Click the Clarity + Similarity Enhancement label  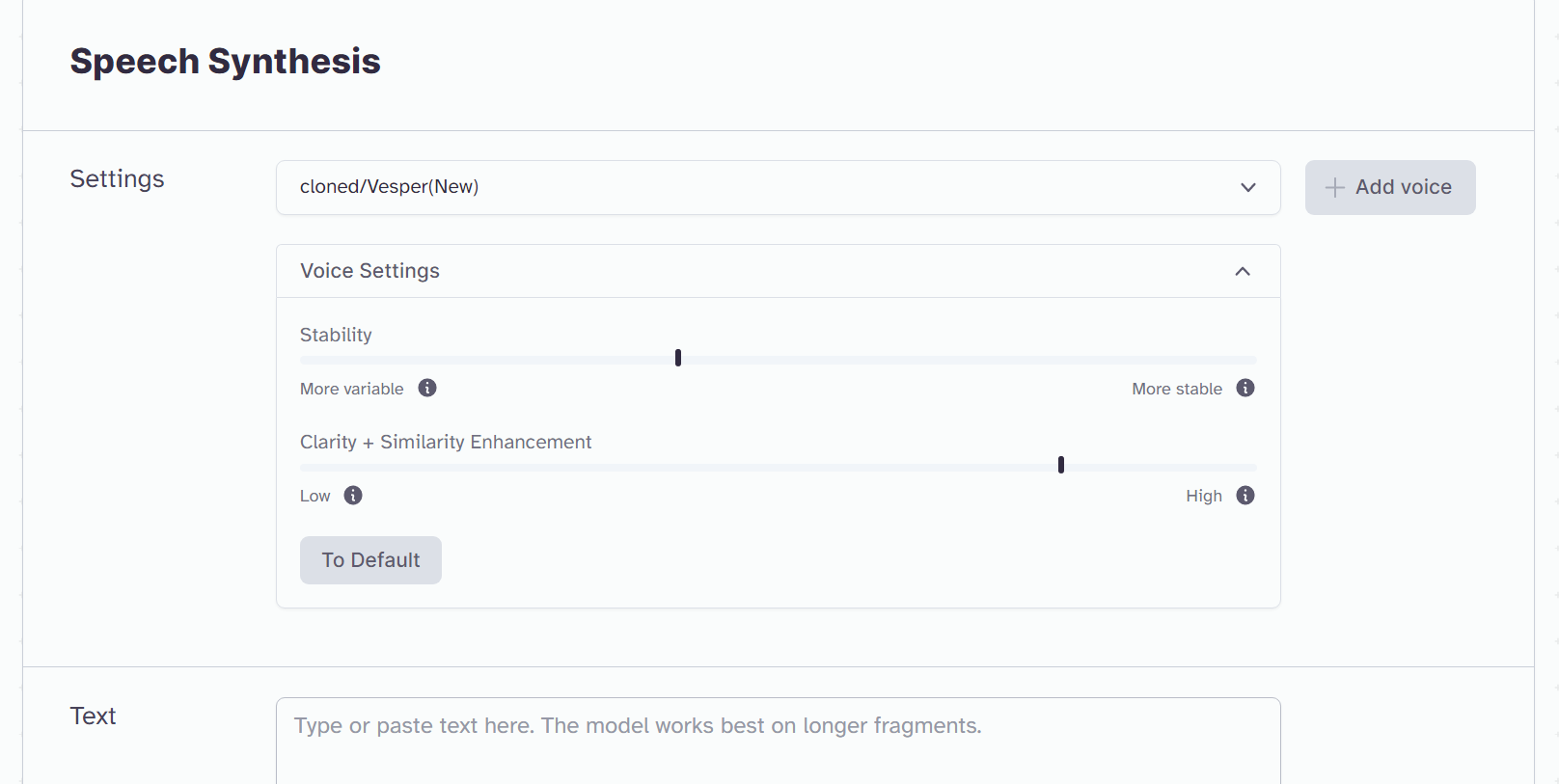pos(446,442)
